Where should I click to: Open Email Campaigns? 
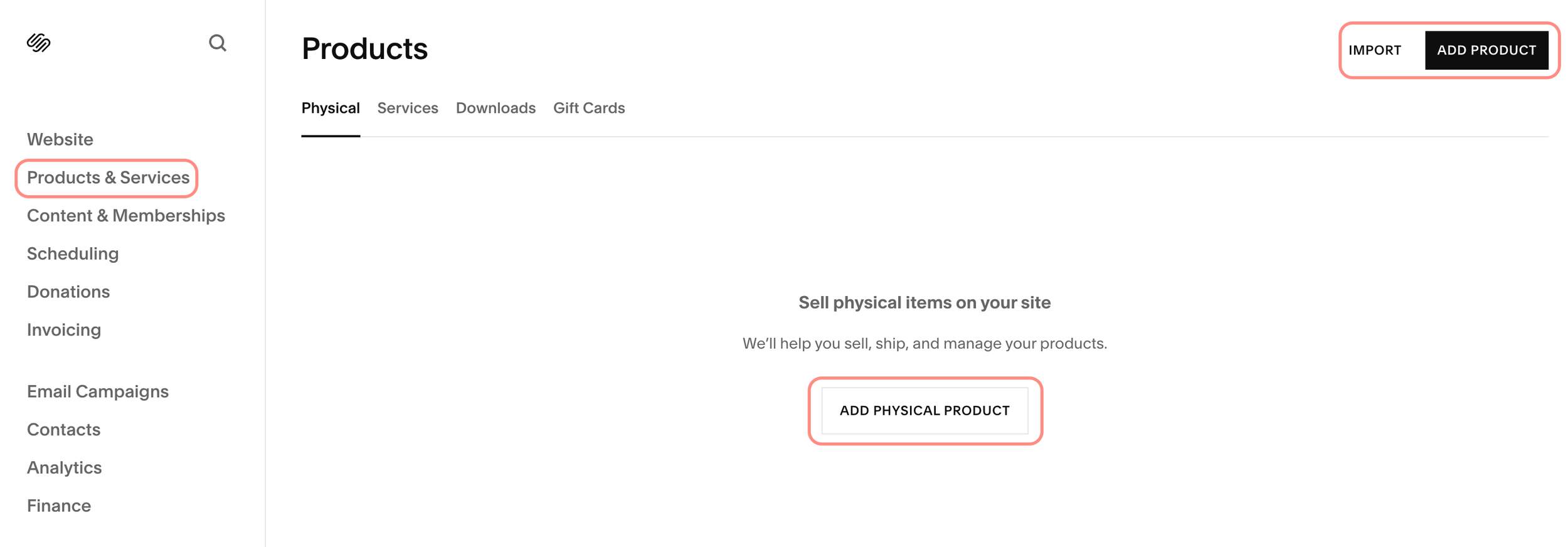tap(98, 391)
